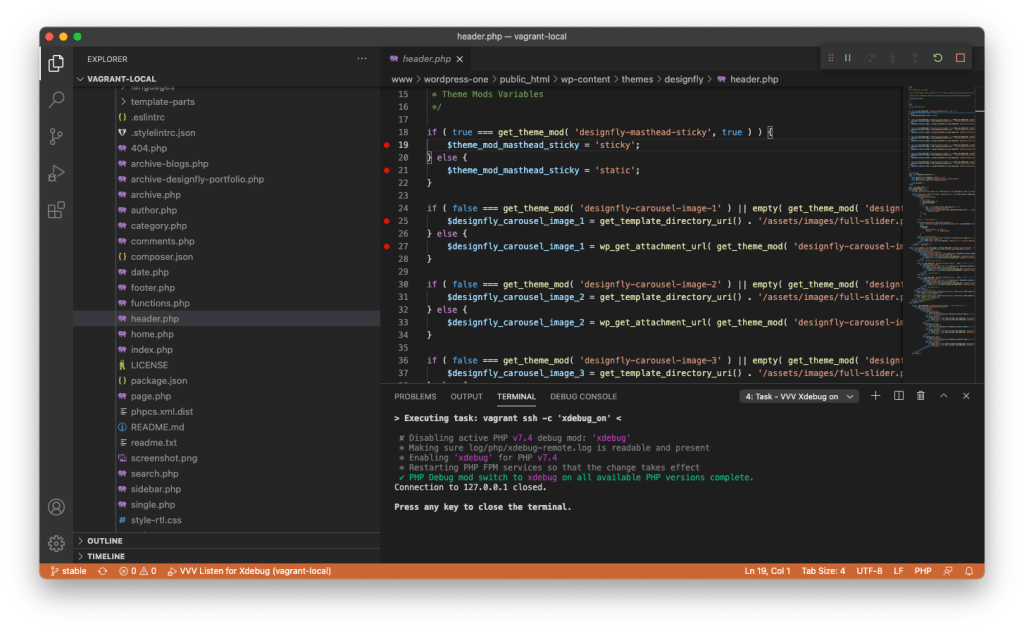
Task: Pause the debug session
Action: (x=847, y=58)
